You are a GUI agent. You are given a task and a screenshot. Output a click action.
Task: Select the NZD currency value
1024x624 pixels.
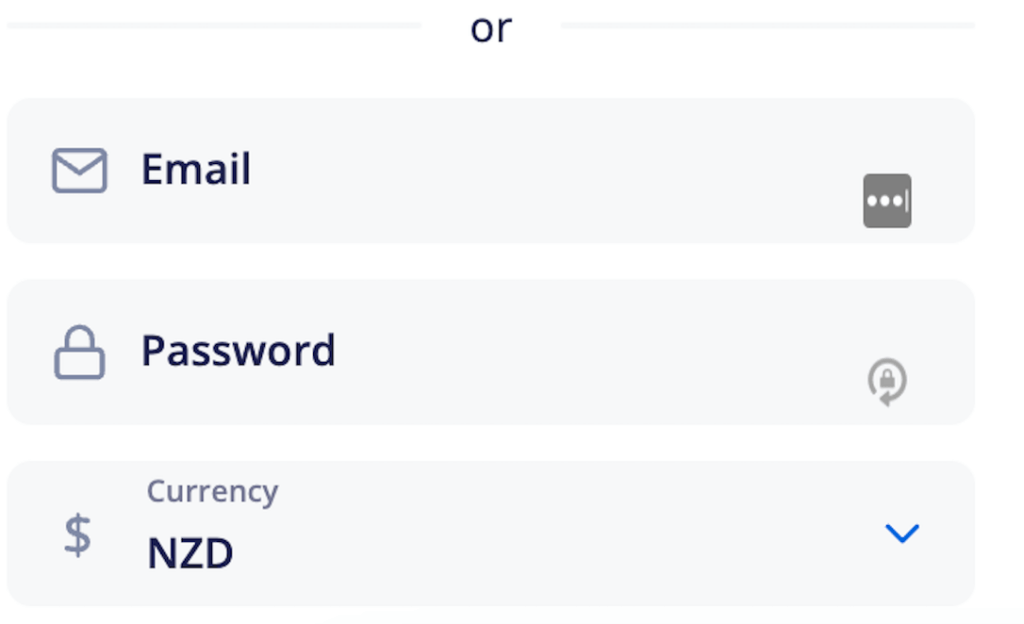190,554
